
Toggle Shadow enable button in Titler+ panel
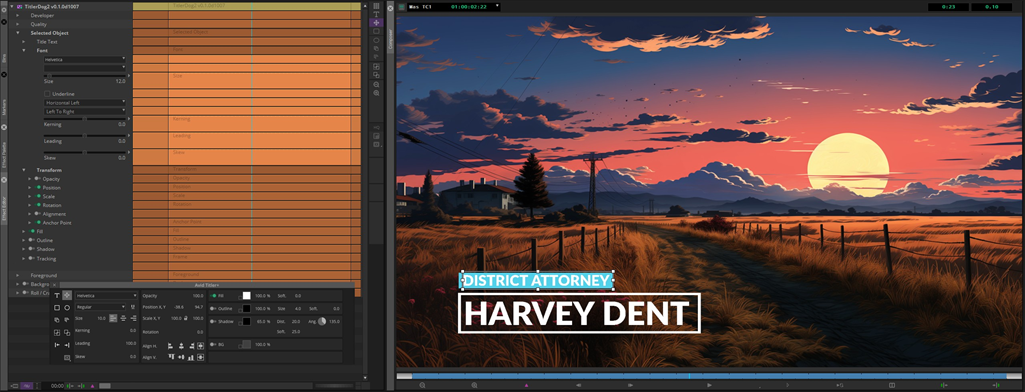(213, 321)
